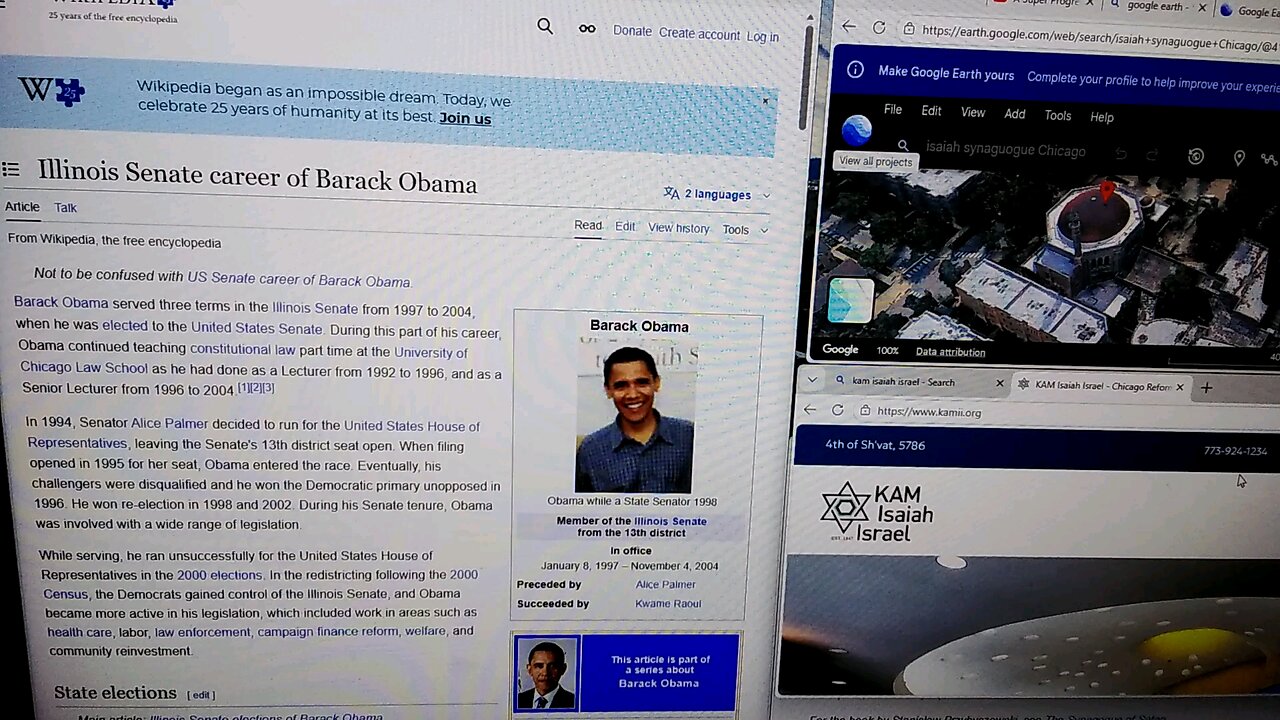Select the add placemark pin tool in Google Earth
Viewport: 1280px width, 720px height.
1239,158
